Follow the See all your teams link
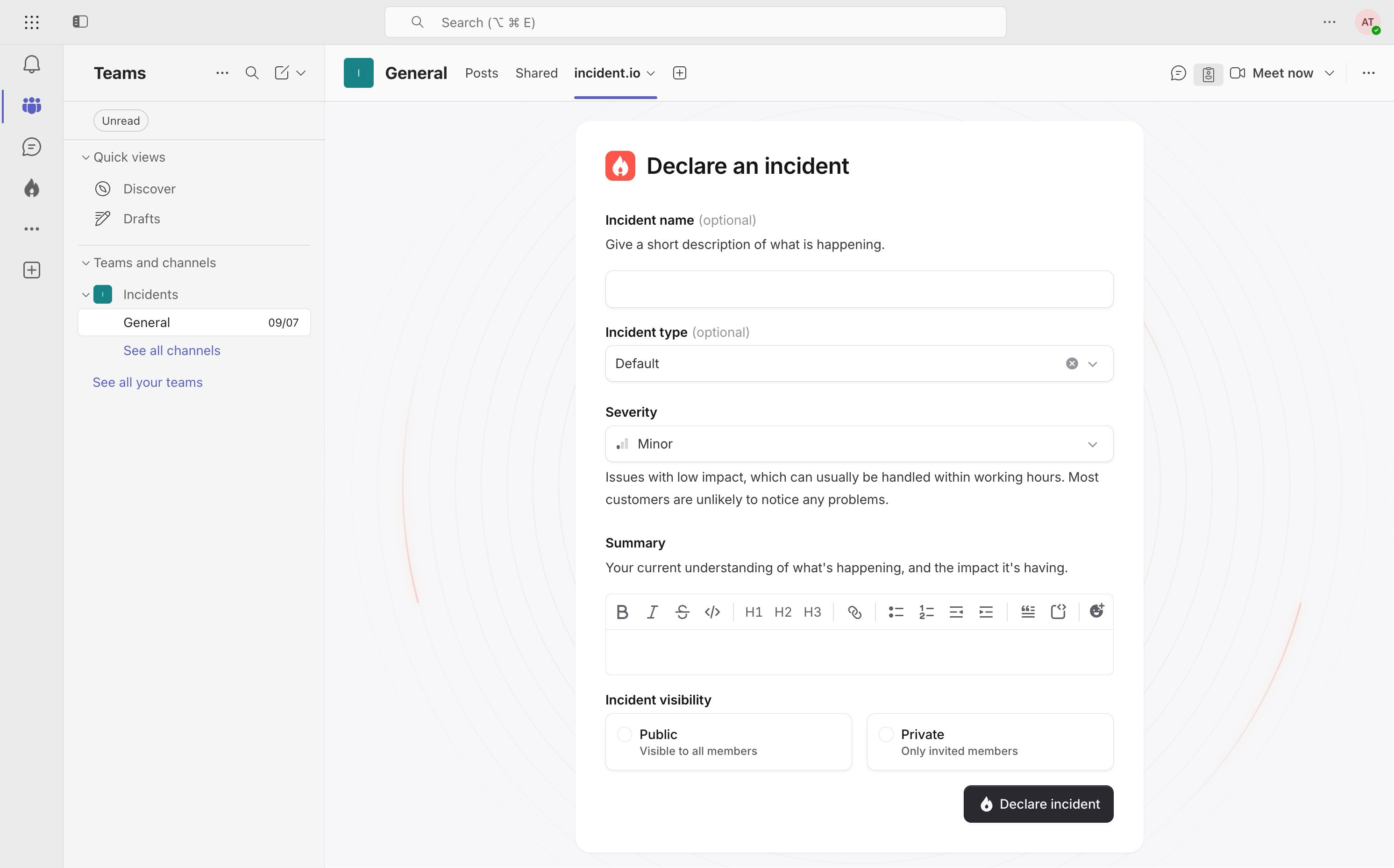Image resolution: width=1394 pixels, height=868 pixels. point(148,382)
